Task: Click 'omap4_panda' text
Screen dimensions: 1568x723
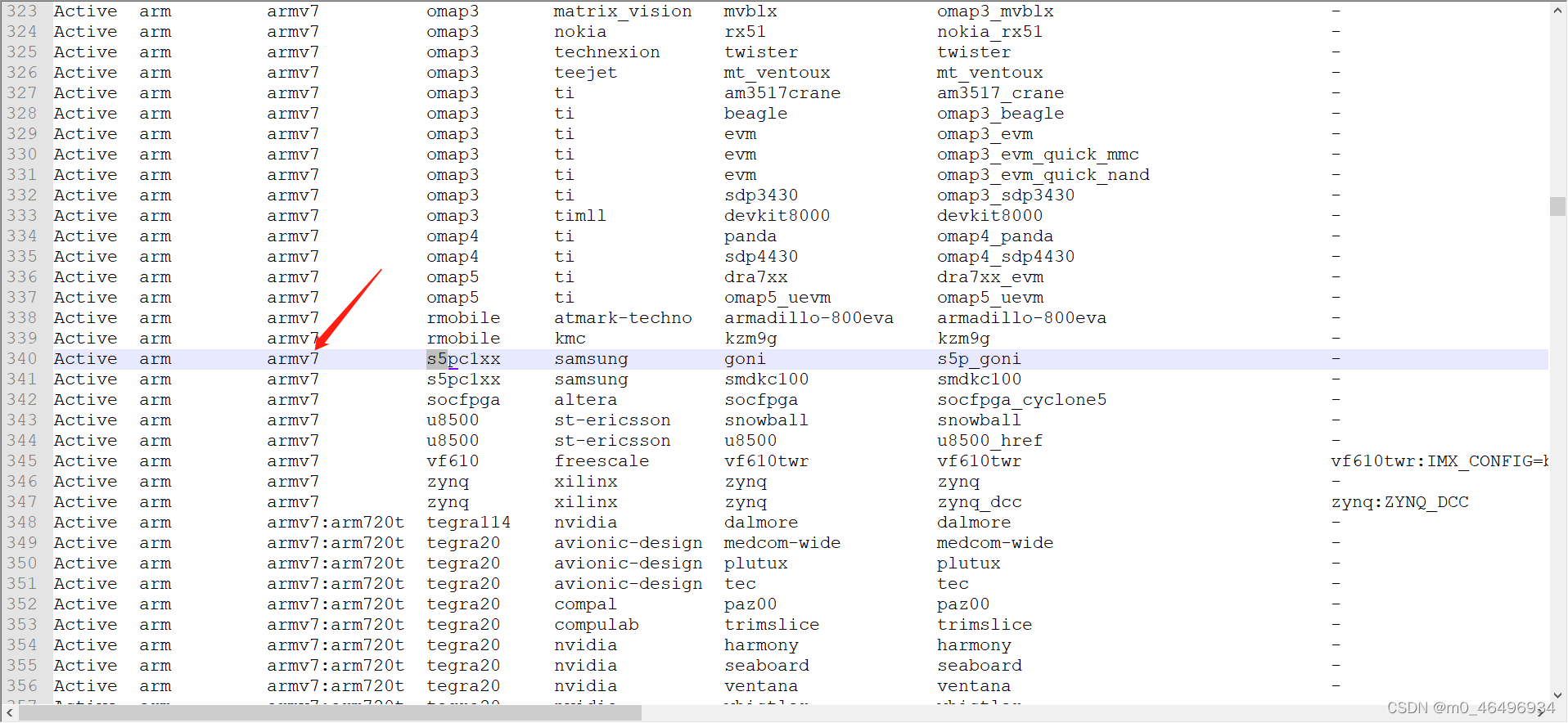Action: pos(995,236)
